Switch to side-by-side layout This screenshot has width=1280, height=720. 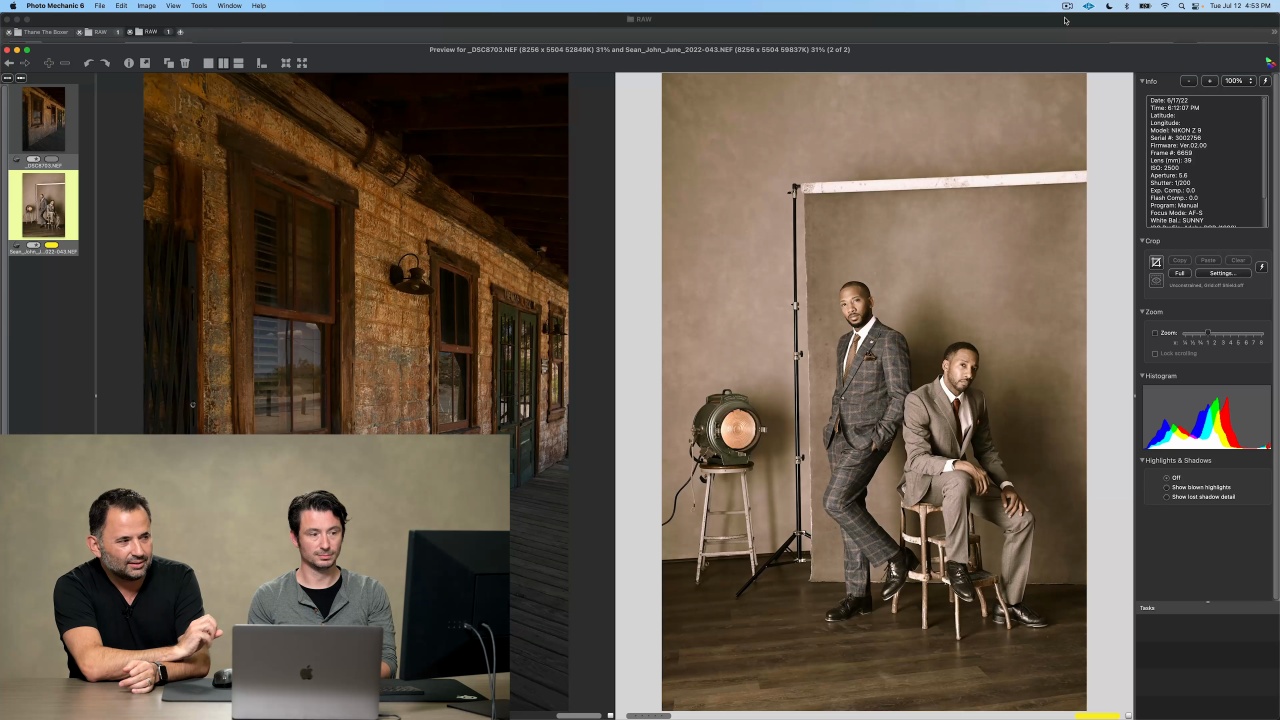pyautogui.click(x=223, y=63)
